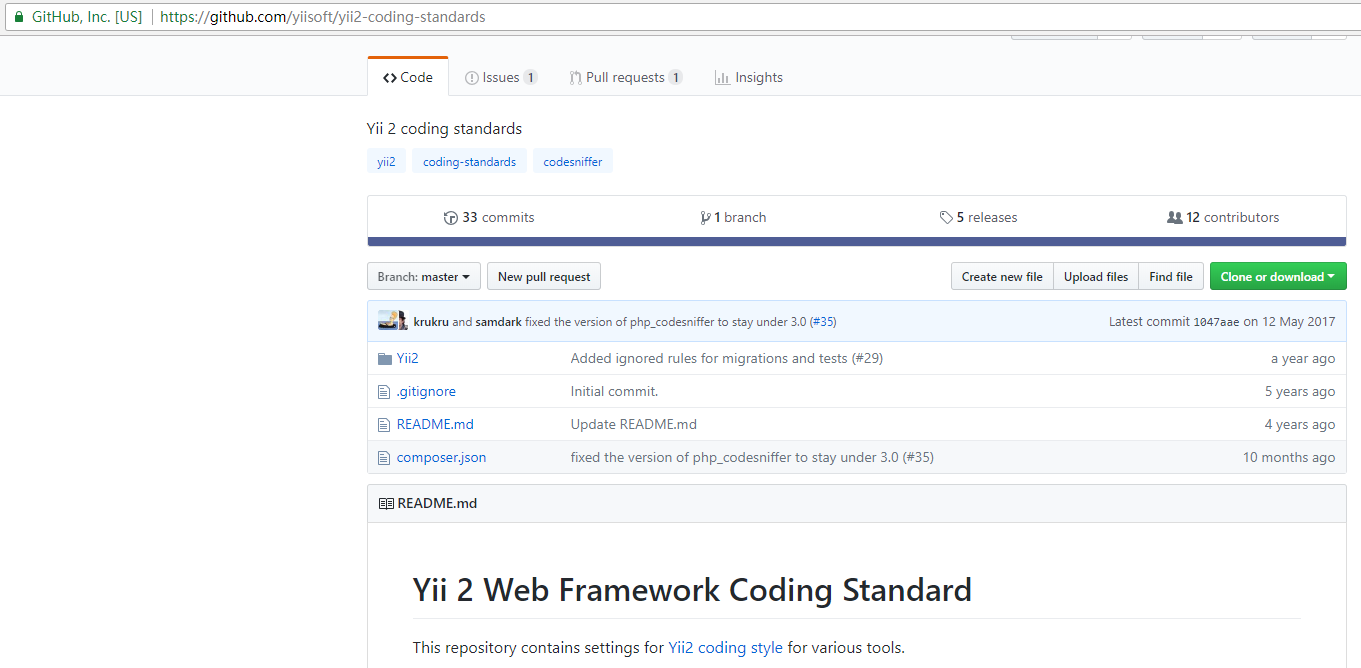Image resolution: width=1361 pixels, height=668 pixels.
Task: Click the repository language color bar
Action: tap(856, 242)
